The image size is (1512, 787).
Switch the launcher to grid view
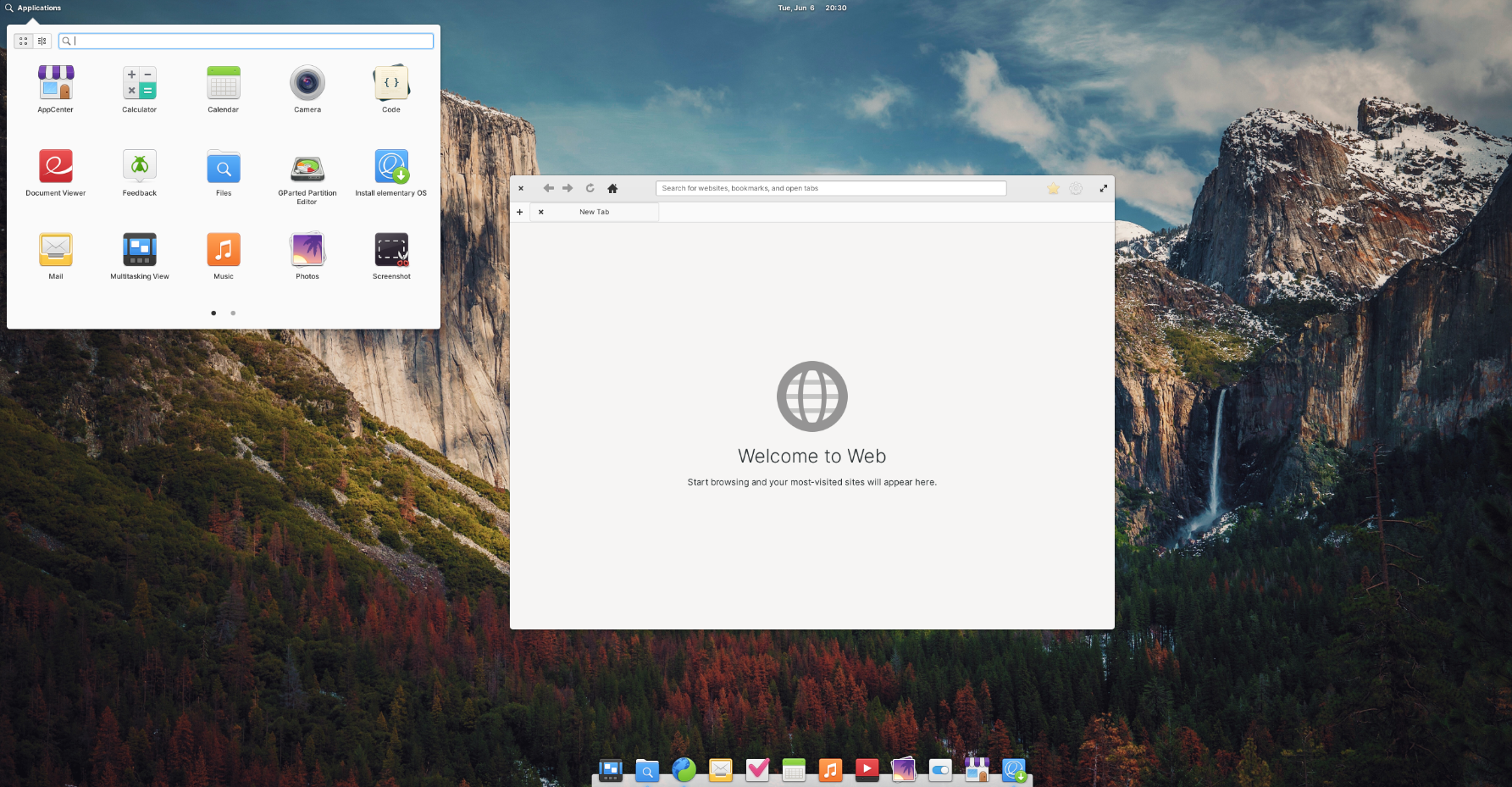point(24,41)
